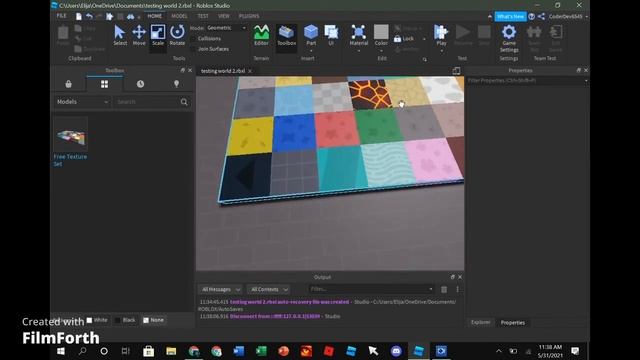The height and width of the screenshot is (360, 640).
Task: Click the binoculars find icon
Action: pyautogui.click(x=130, y=16)
